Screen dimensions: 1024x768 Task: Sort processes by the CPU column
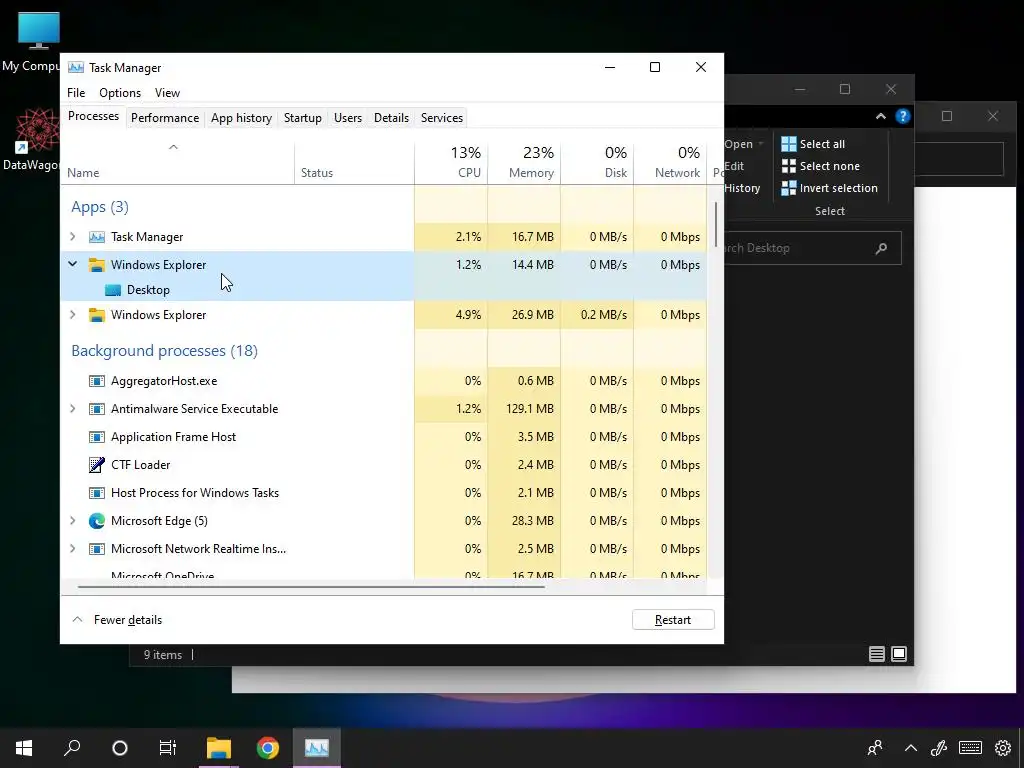[x=451, y=162]
